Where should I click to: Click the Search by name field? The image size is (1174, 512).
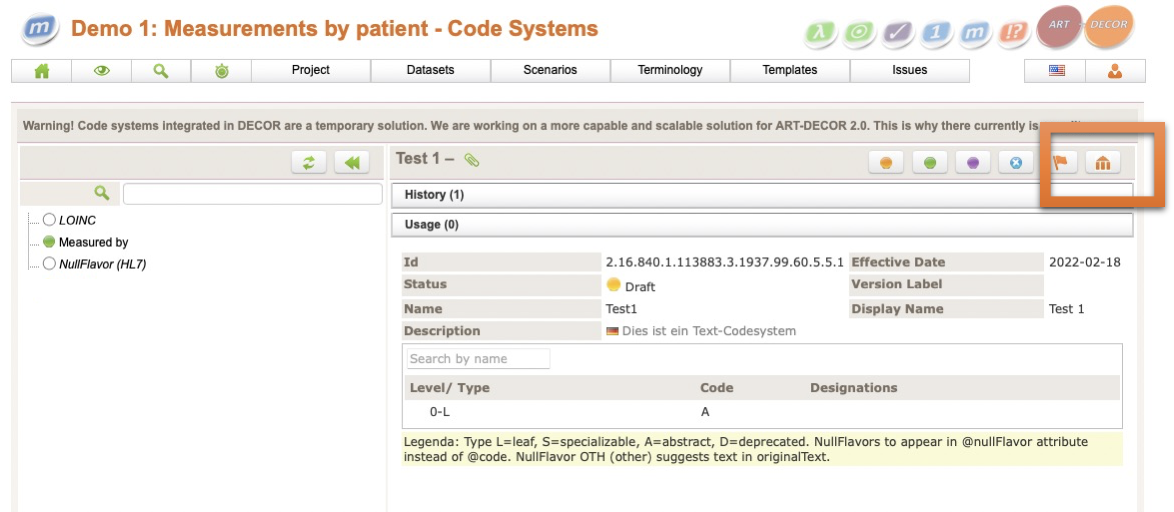point(478,359)
